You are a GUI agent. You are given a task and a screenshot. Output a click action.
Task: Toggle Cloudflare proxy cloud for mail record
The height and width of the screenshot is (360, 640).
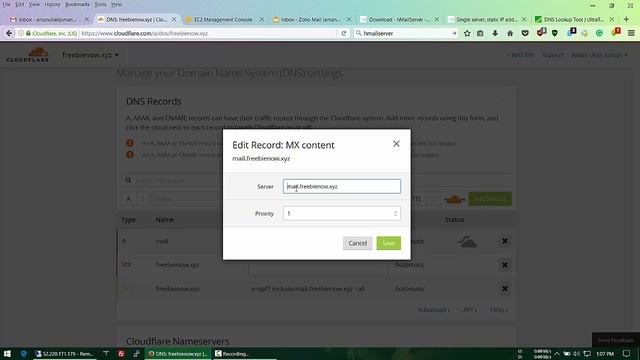click(467, 242)
